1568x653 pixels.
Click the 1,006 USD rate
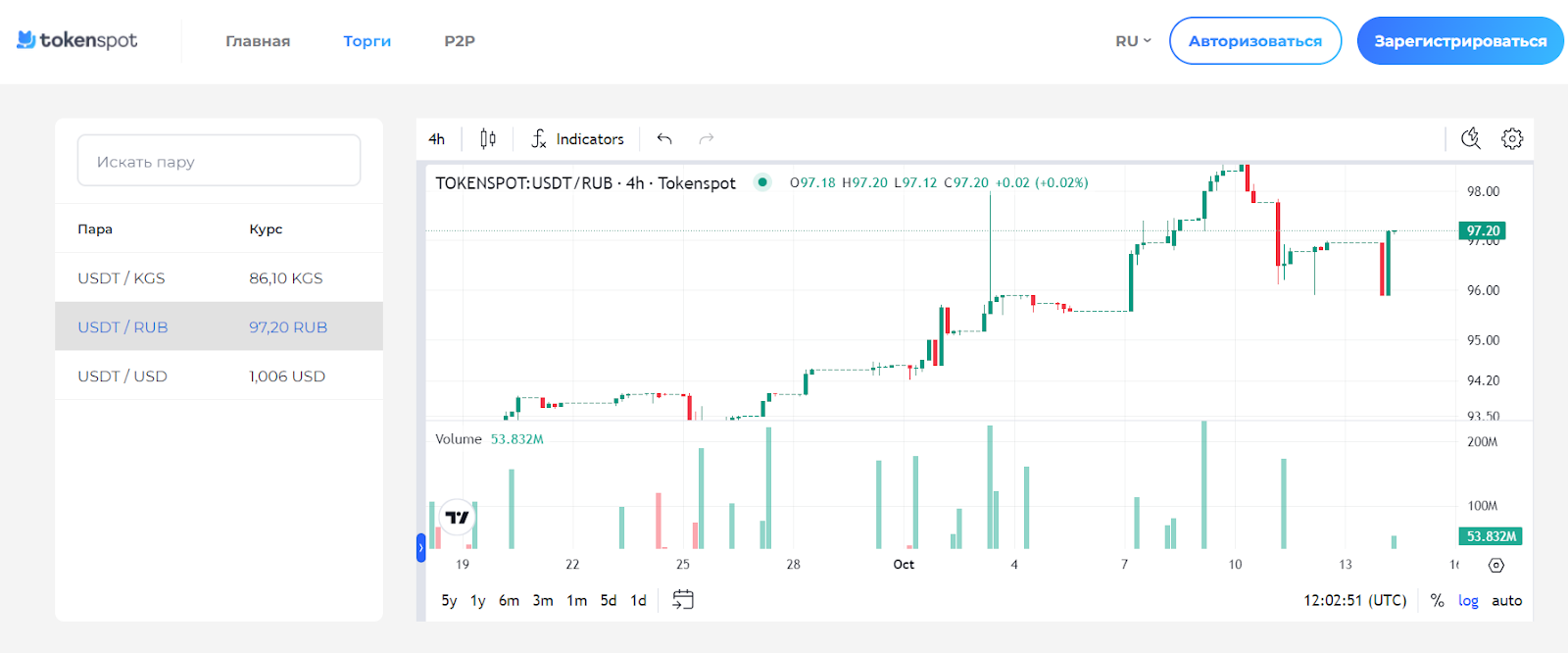point(287,377)
